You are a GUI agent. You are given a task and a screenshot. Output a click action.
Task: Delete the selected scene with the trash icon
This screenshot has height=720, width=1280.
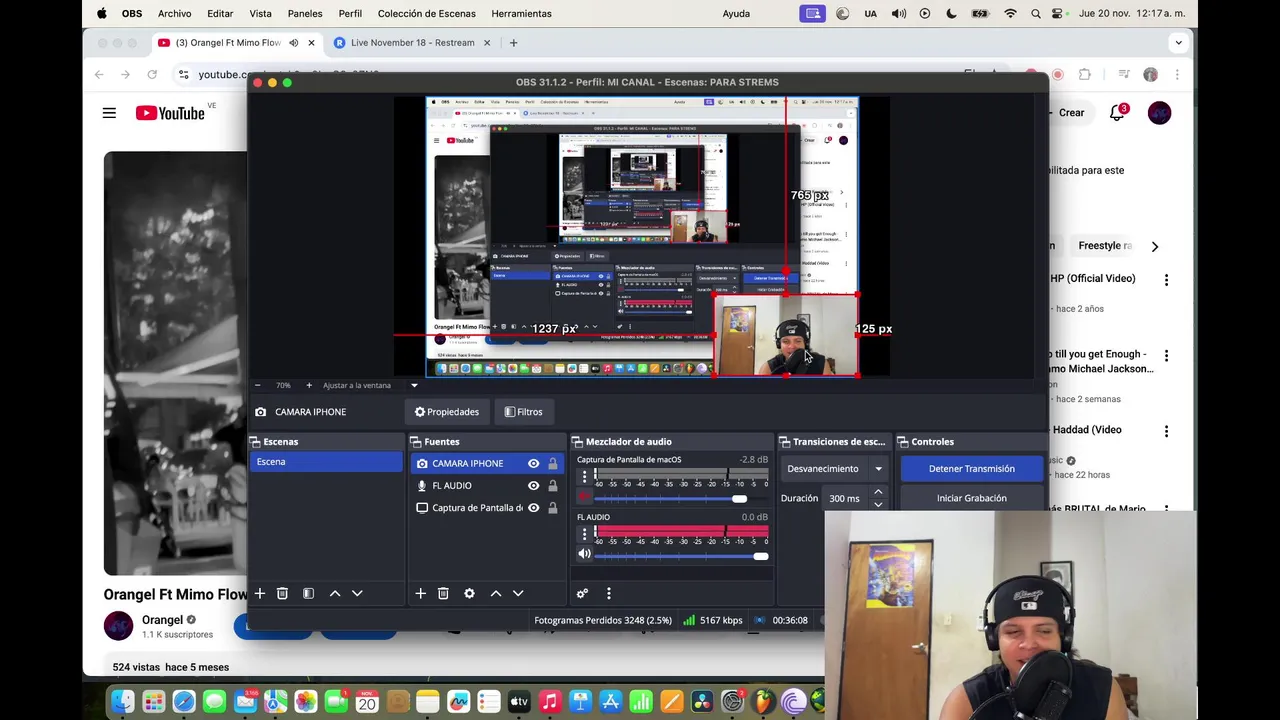click(x=282, y=594)
